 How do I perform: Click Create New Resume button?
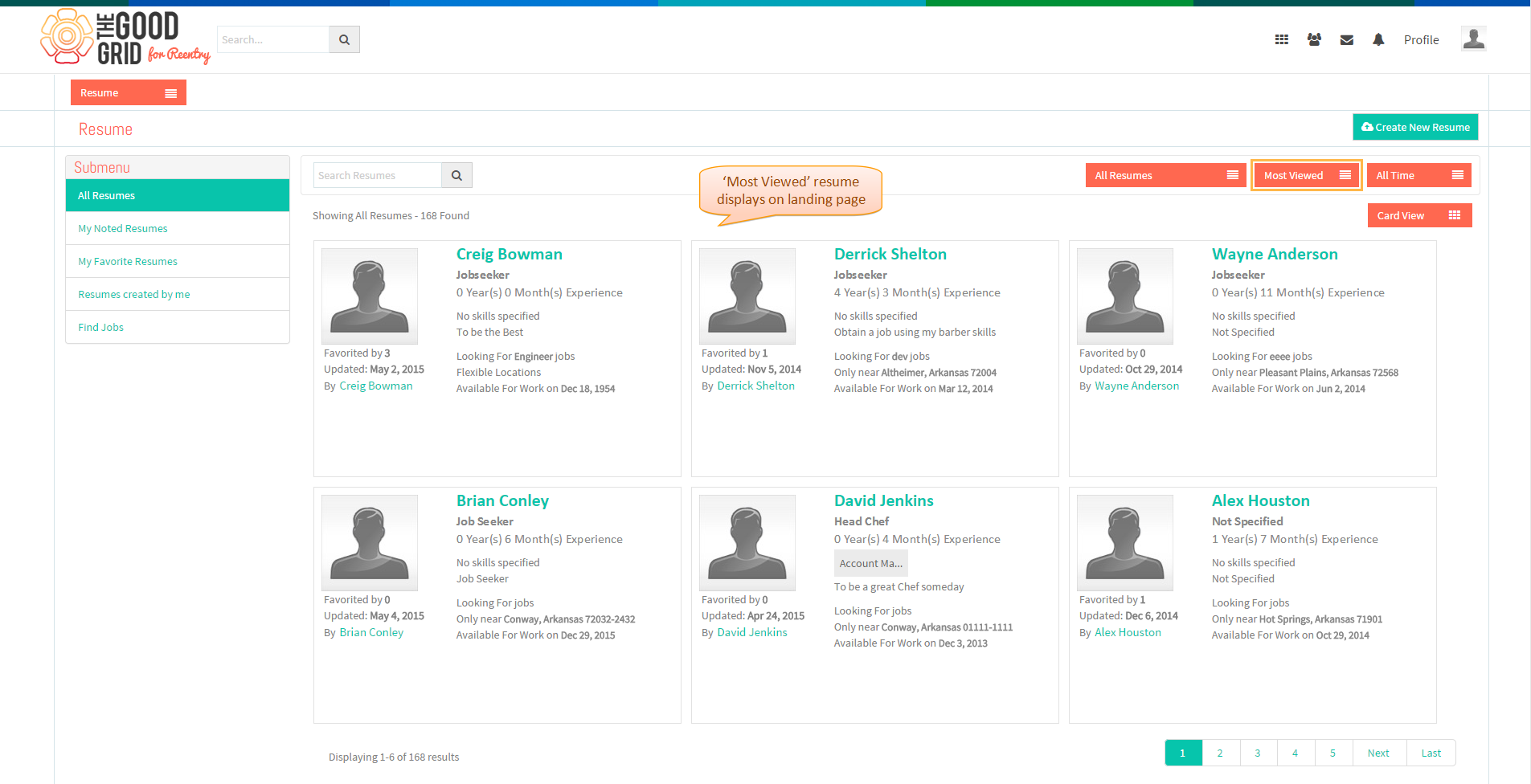(1415, 127)
